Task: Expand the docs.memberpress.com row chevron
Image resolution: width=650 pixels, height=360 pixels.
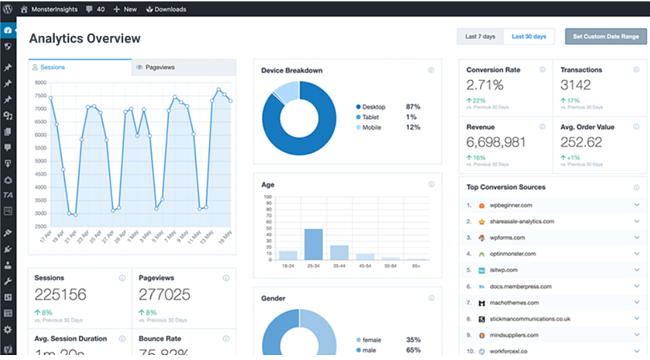Action: pyautogui.click(x=637, y=286)
